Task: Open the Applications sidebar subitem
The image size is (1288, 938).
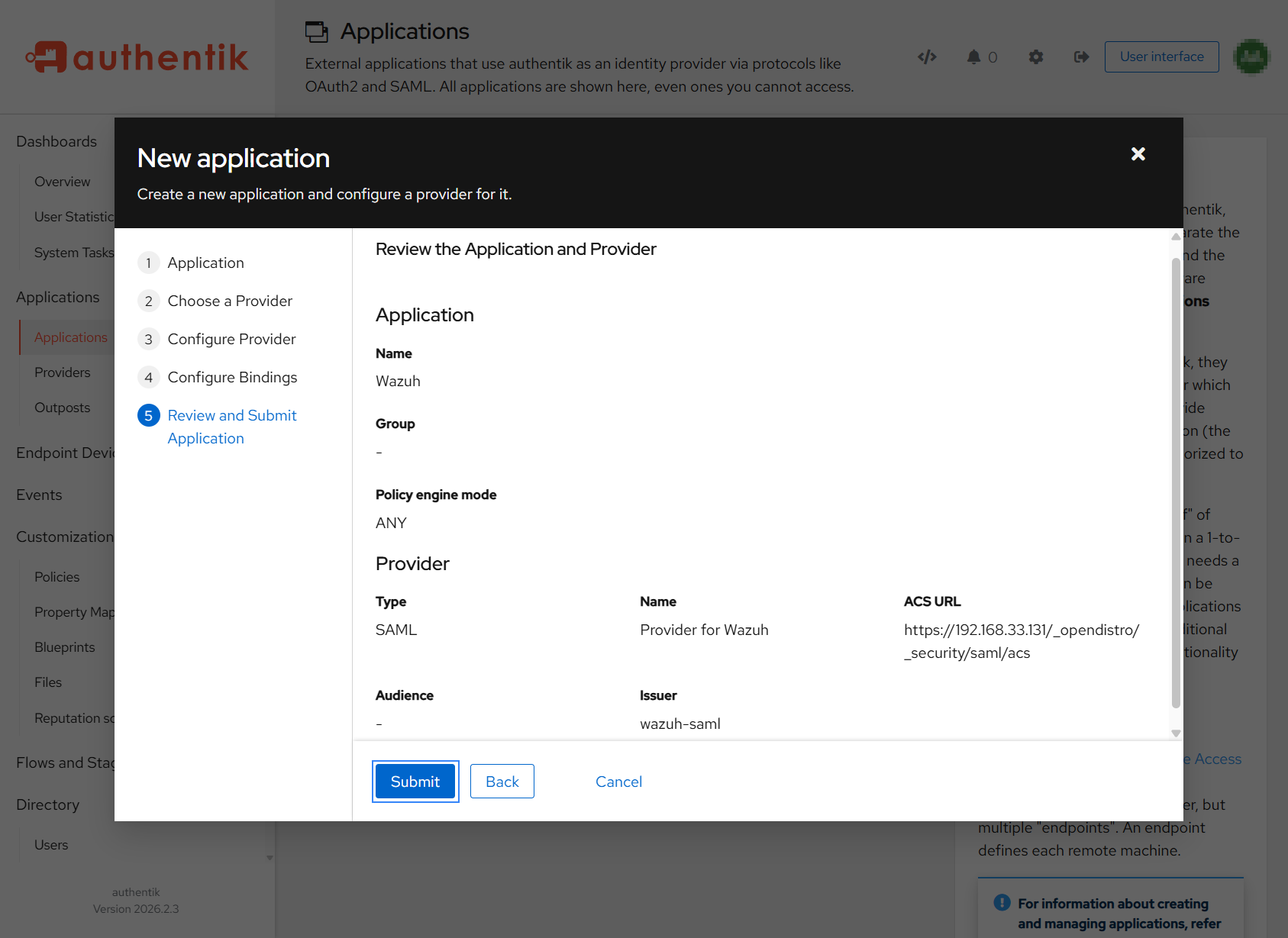Action: [71, 337]
